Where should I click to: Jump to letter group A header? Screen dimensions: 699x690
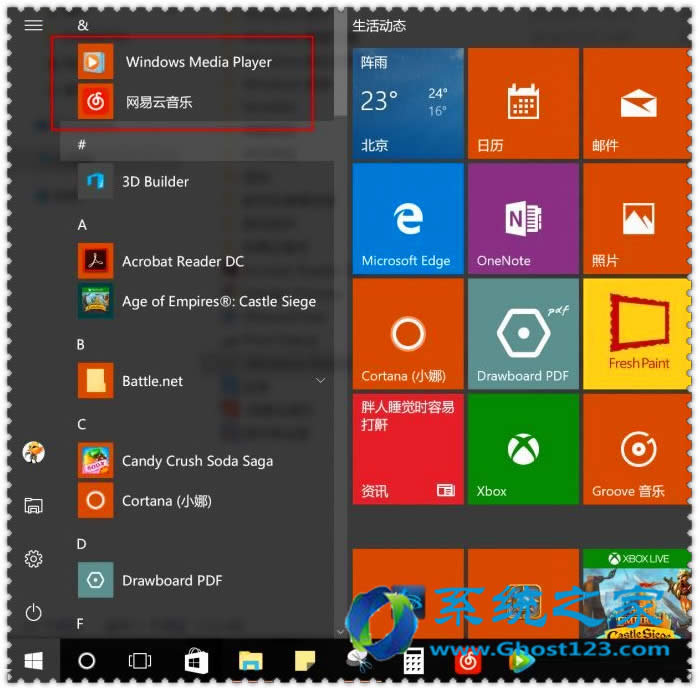click(82, 225)
